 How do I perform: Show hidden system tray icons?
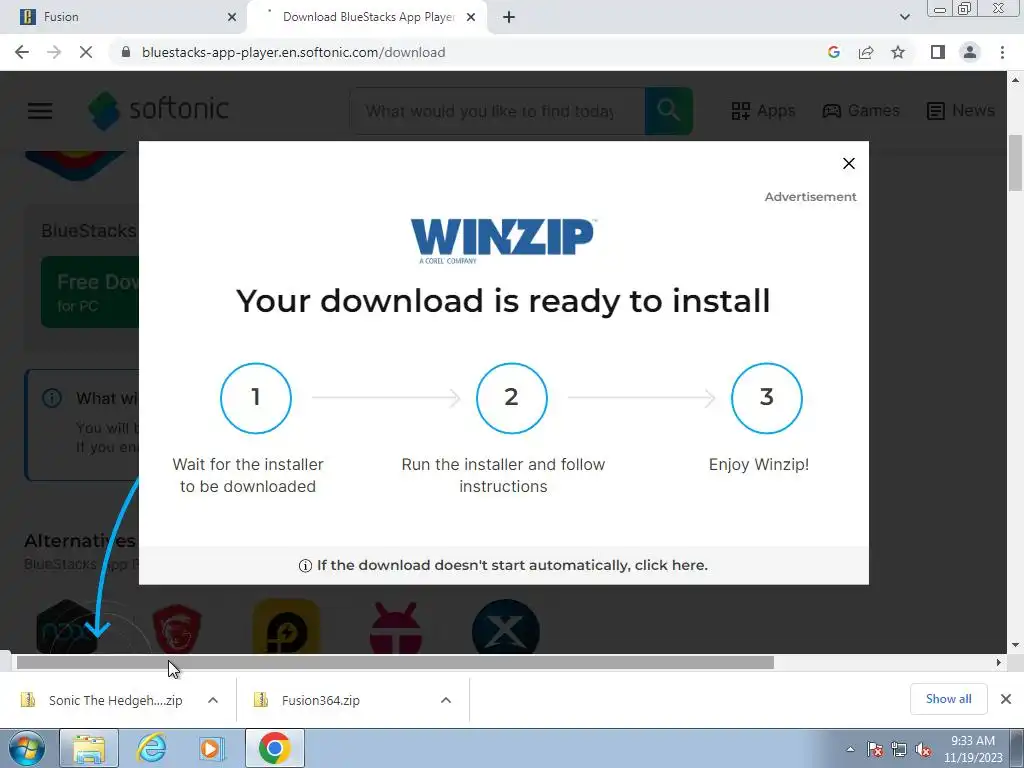tap(850, 749)
